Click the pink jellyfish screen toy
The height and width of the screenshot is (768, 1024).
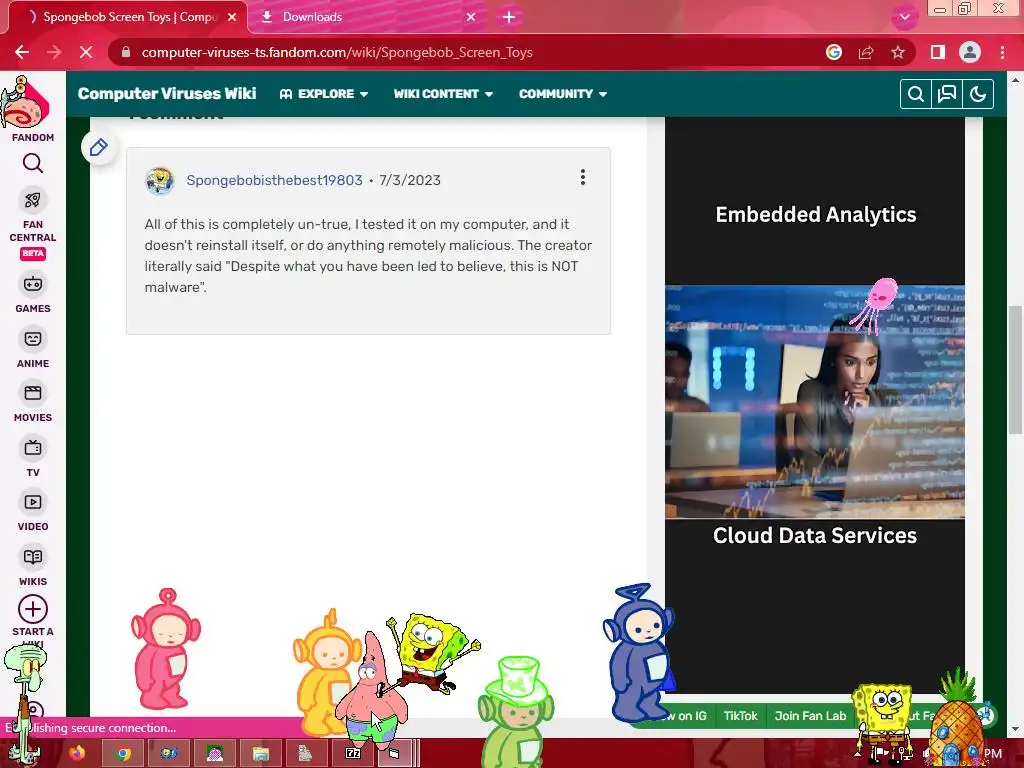click(x=874, y=305)
